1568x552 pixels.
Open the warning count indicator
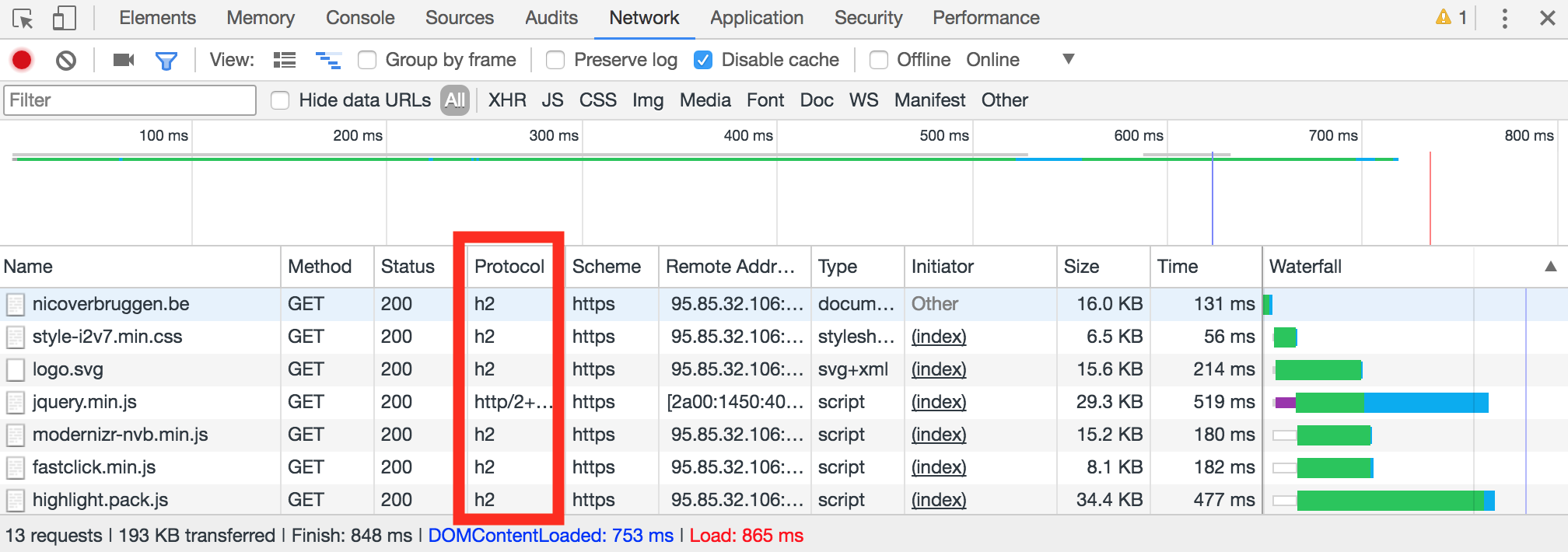[1451, 17]
